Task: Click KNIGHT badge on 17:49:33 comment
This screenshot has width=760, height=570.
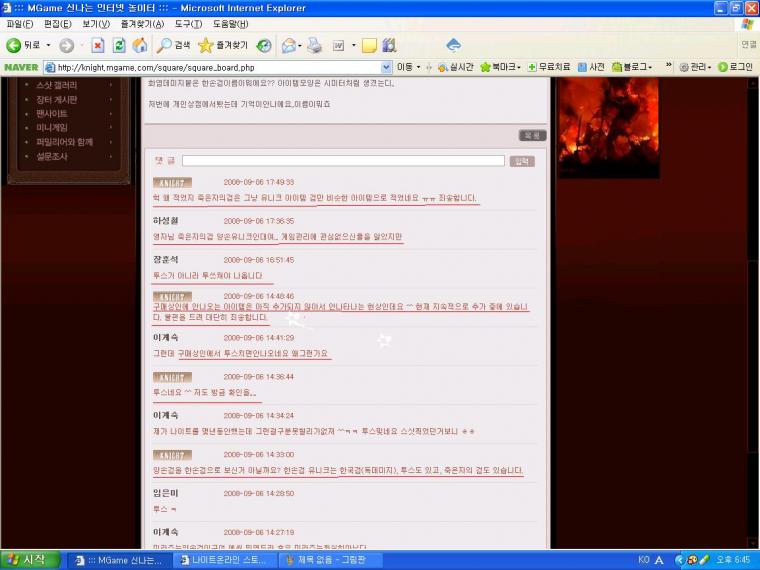Action: pyautogui.click(x=172, y=182)
